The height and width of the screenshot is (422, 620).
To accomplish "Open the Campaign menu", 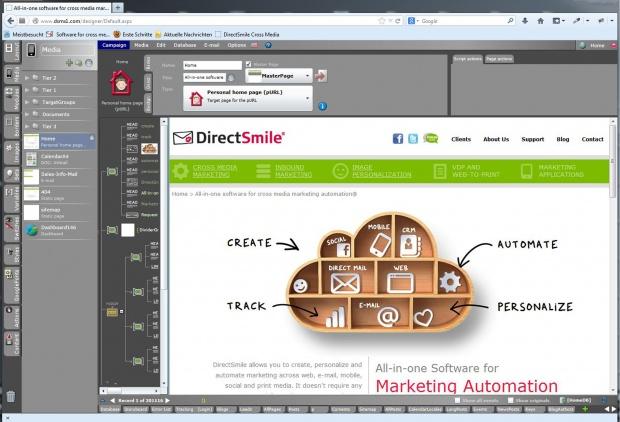I will coord(114,45).
